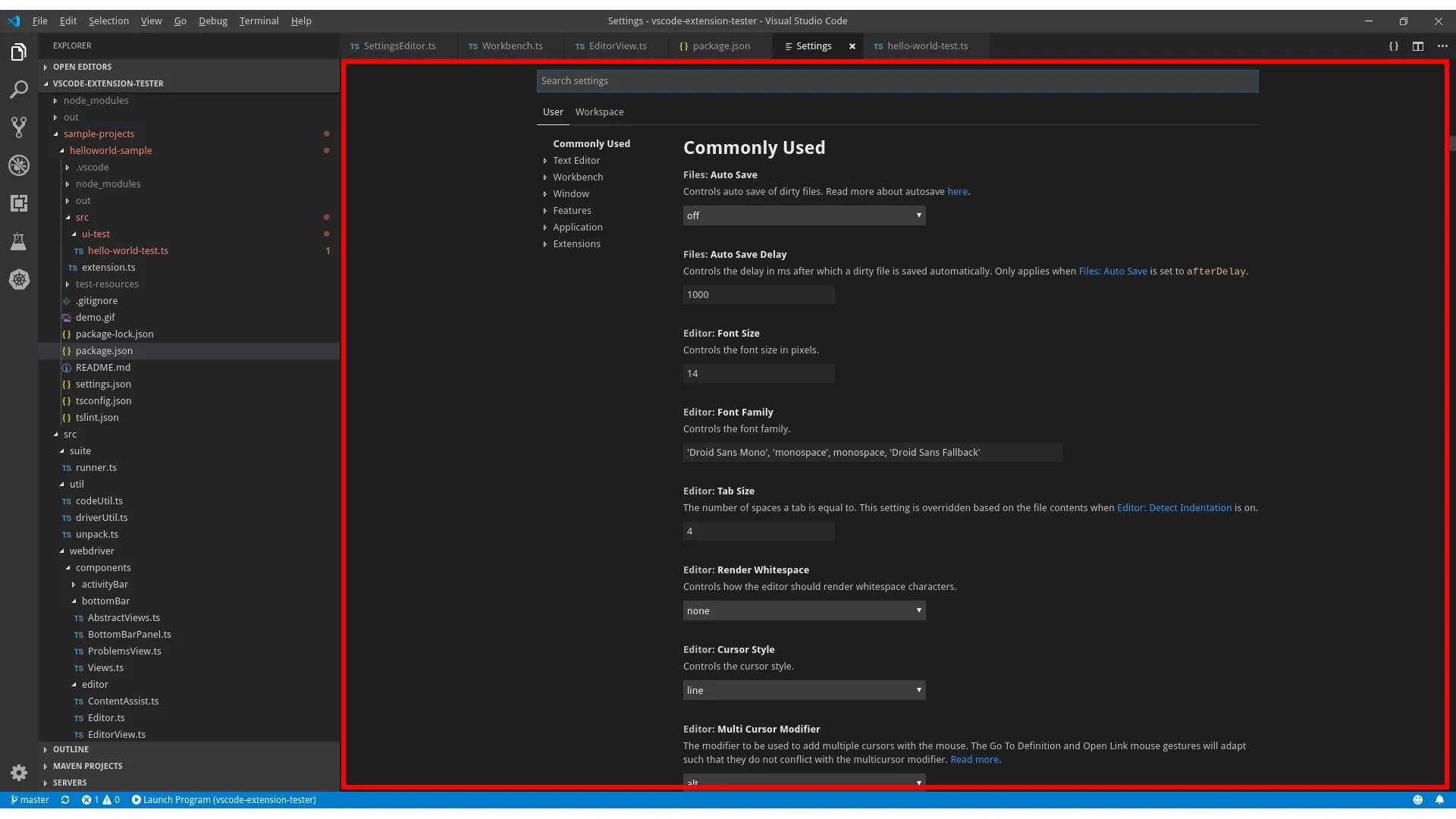Image resolution: width=1456 pixels, height=819 pixels.
Task: Select the User settings tab
Action: (x=553, y=112)
